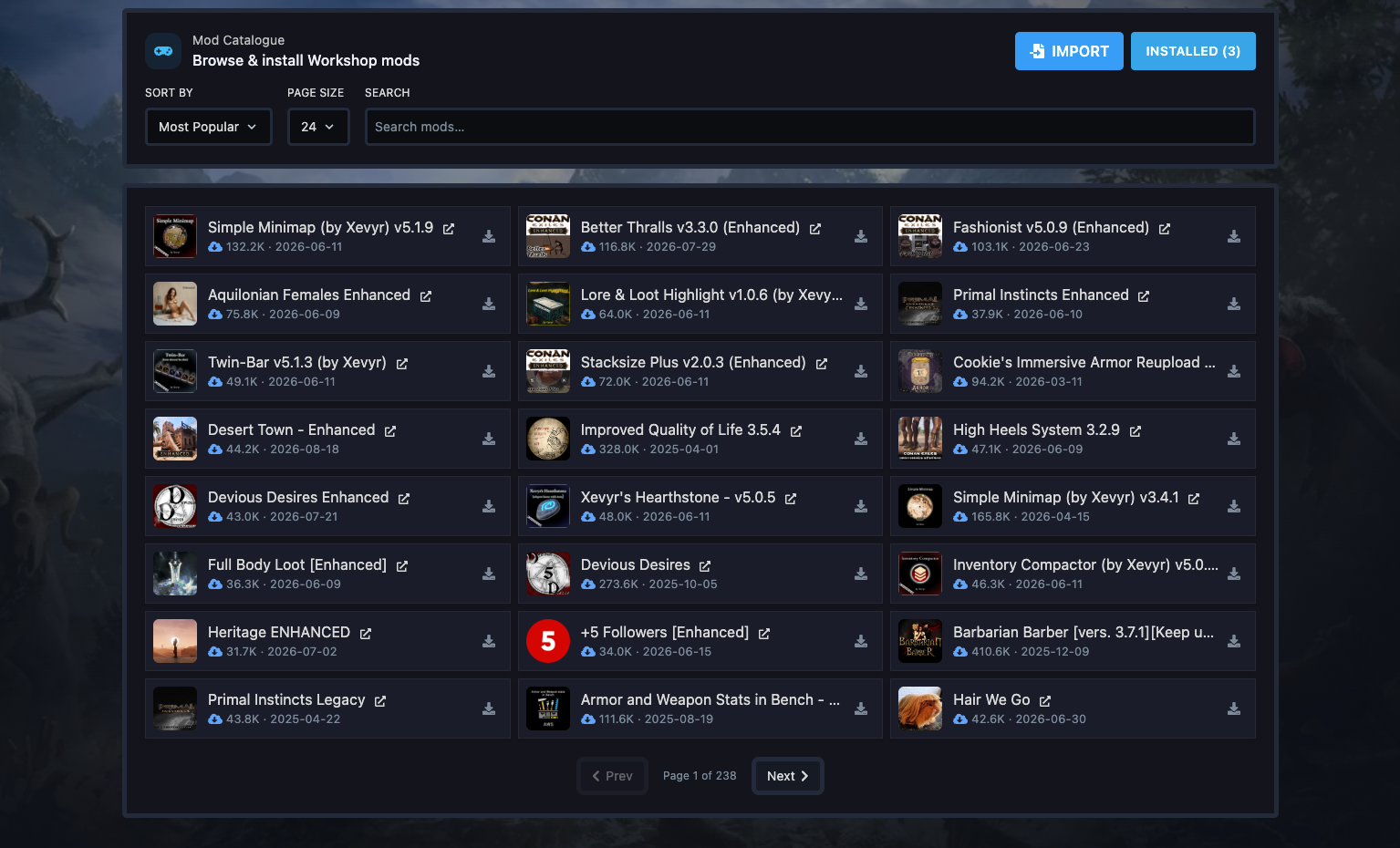Open Desert Town - Enhanced workshop link
The width and height of the screenshot is (1400, 848).
(390, 431)
